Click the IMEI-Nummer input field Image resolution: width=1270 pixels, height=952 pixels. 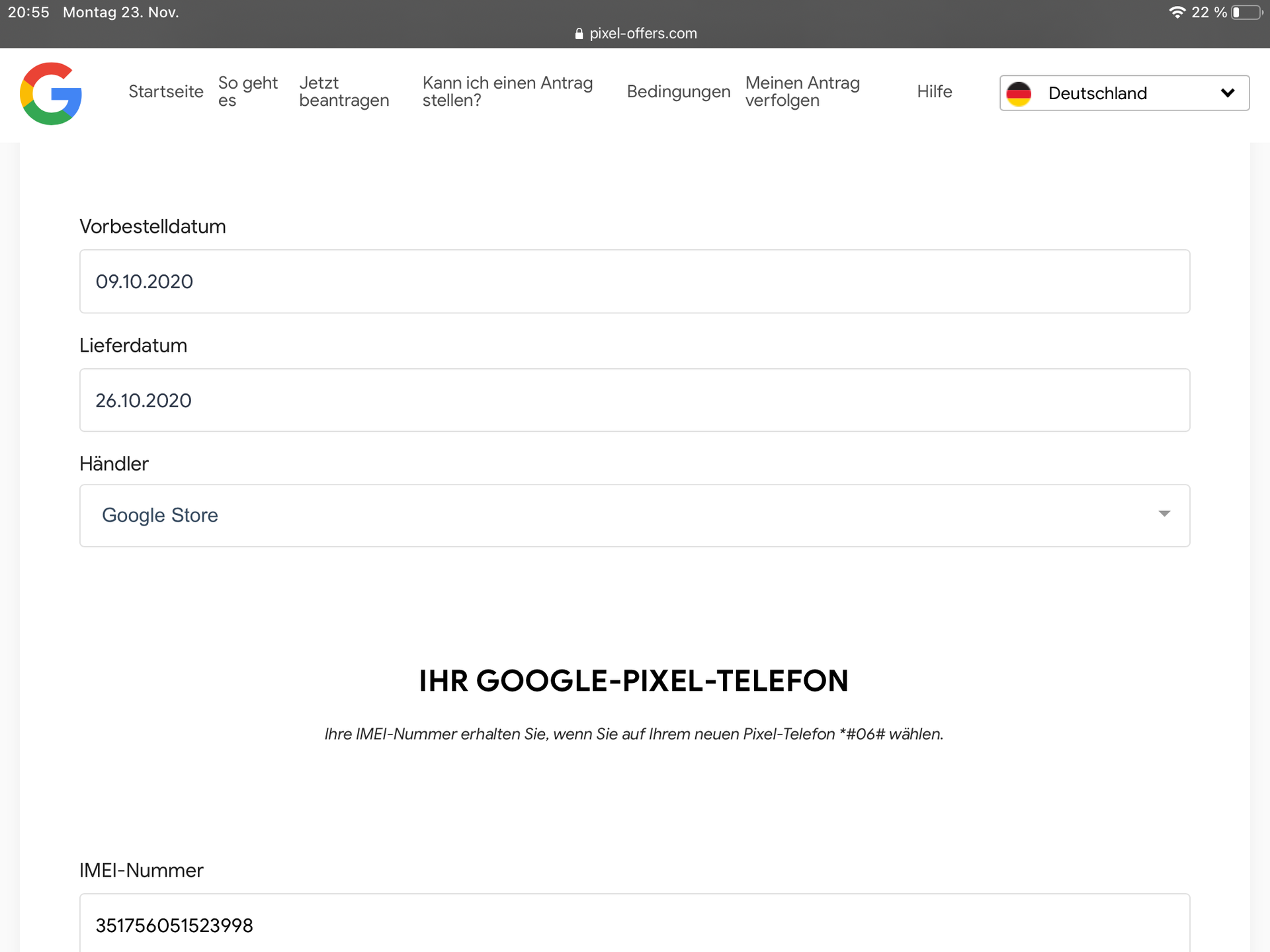[635, 924]
